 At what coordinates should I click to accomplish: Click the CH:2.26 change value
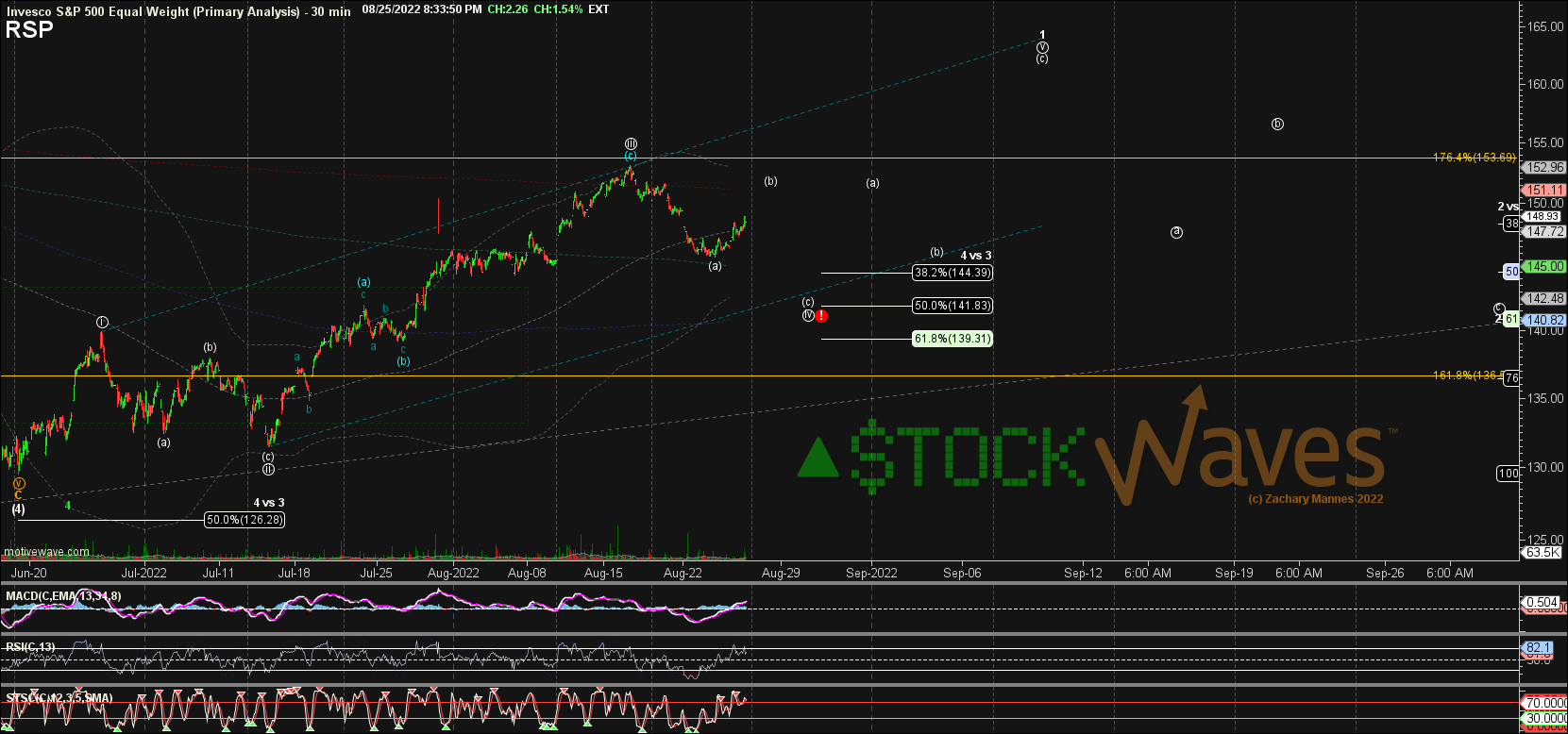[507, 9]
